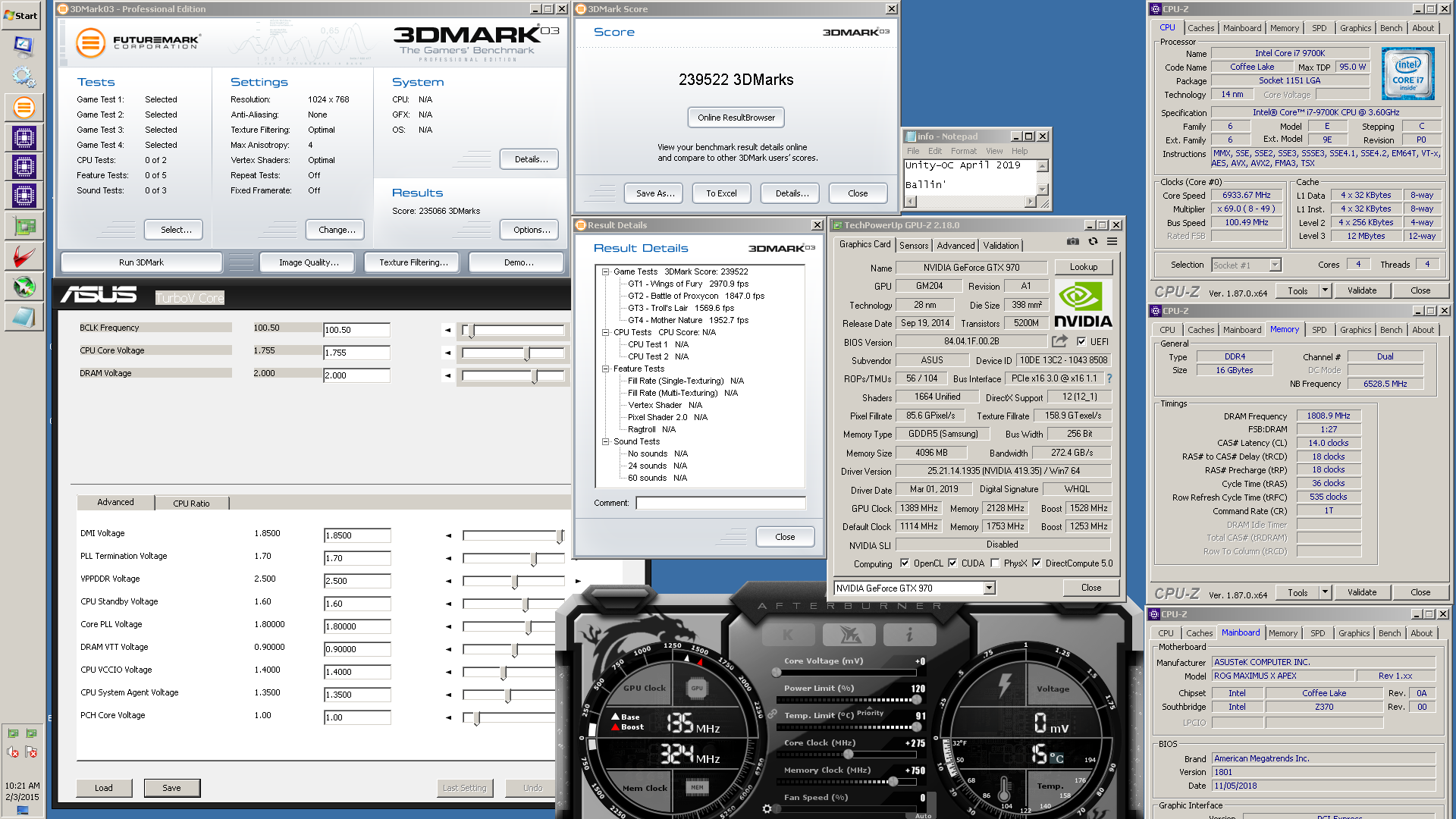Viewport: 1456px width, 819px height.
Task: Open the GPU-Z hamburger menu icon
Action: pyautogui.click(x=1112, y=242)
